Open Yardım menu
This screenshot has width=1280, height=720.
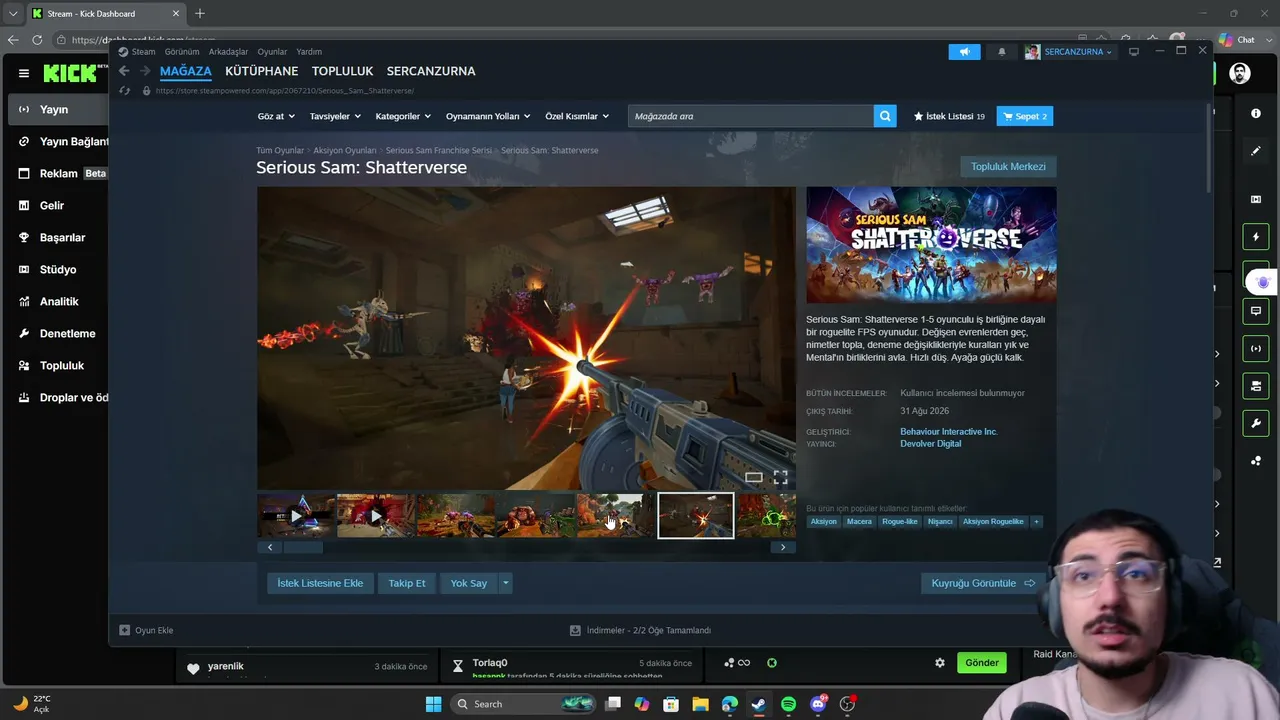point(309,52)
